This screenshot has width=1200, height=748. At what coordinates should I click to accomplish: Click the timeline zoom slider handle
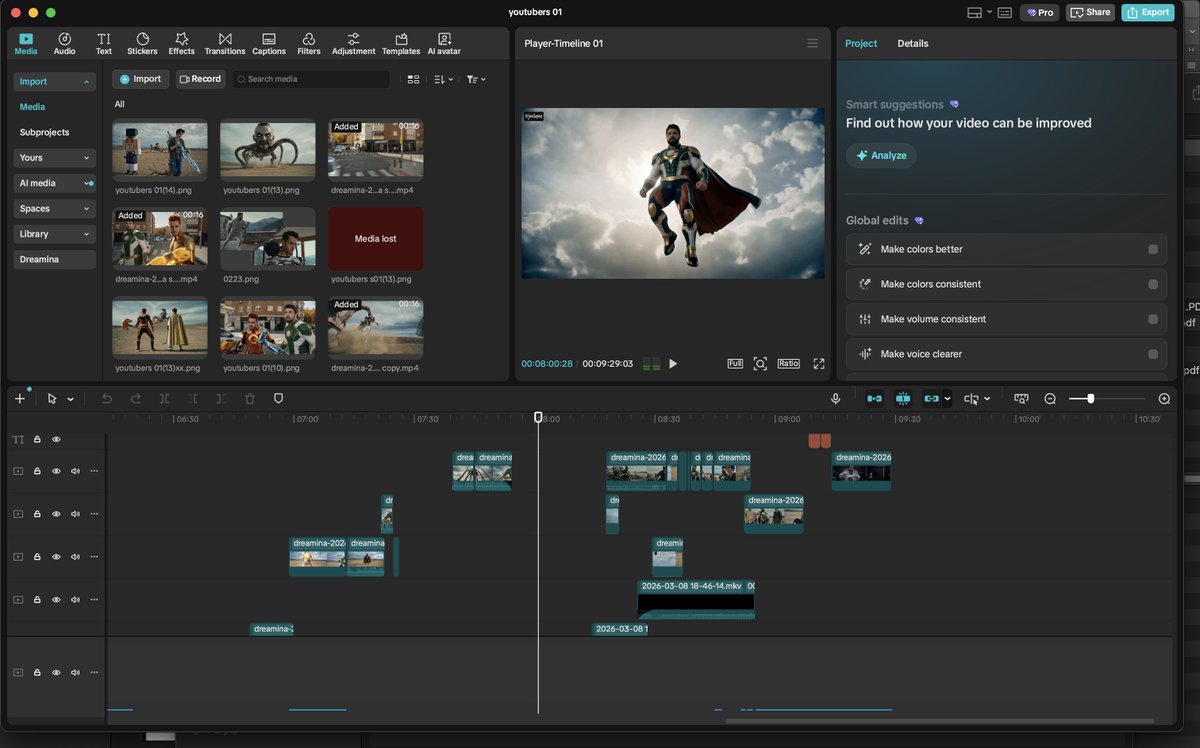[1090, 398]
